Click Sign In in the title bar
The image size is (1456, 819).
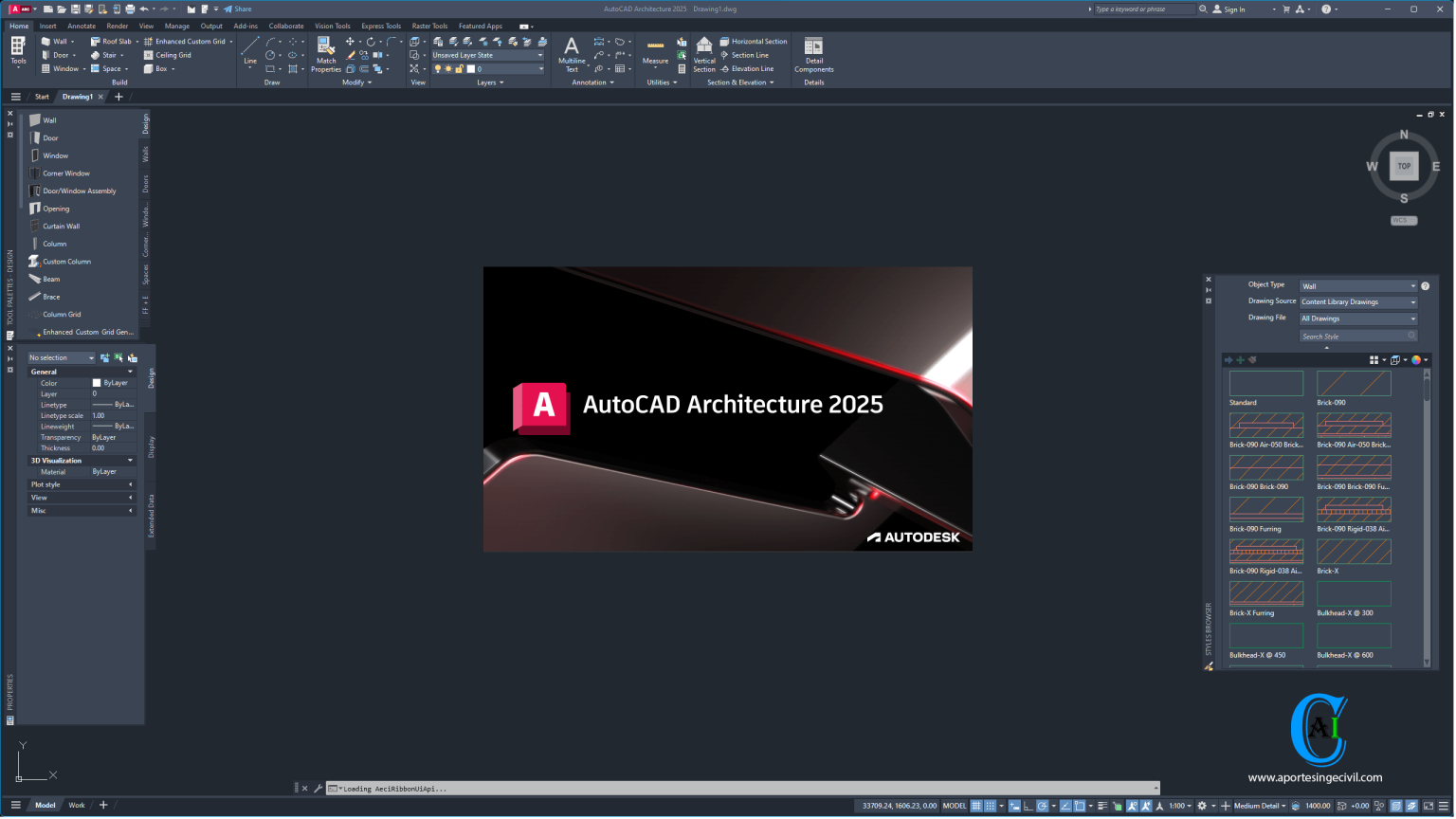[x=1234, y=9]
